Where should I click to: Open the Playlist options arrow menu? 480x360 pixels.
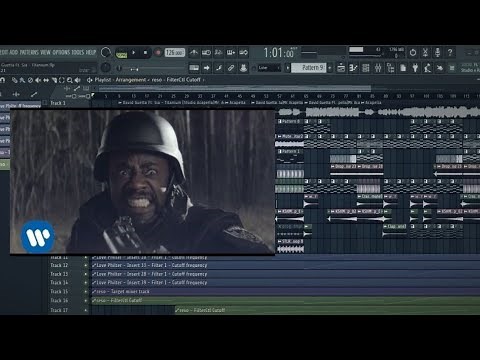[x=89, y=80]
